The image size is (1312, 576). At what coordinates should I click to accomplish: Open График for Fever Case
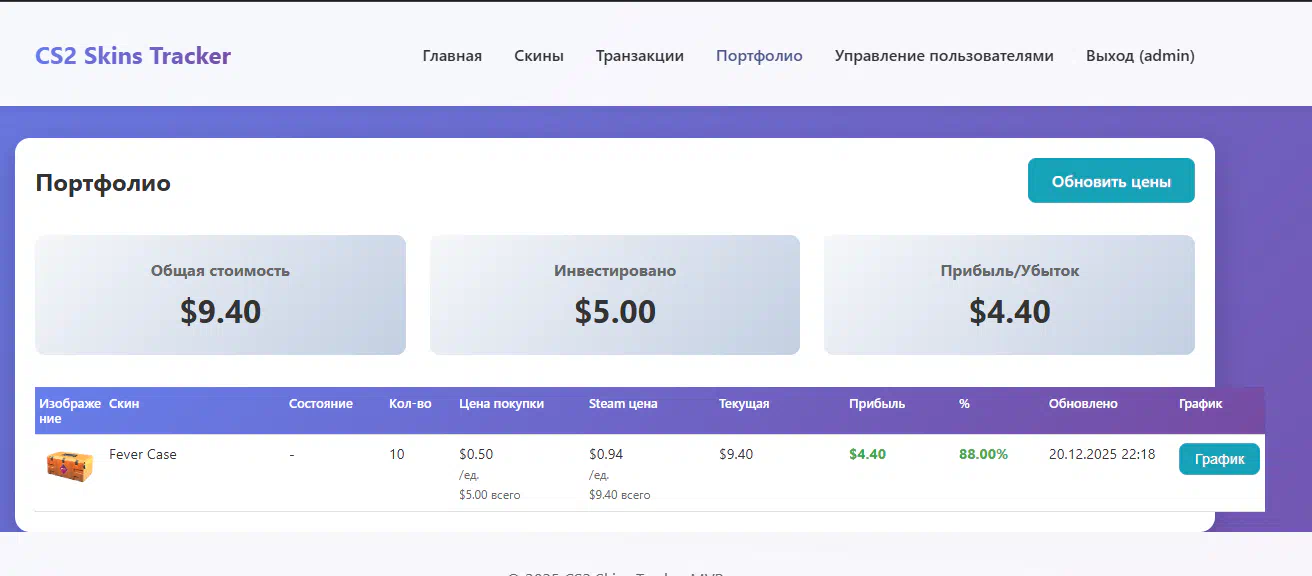point(1219,459)
